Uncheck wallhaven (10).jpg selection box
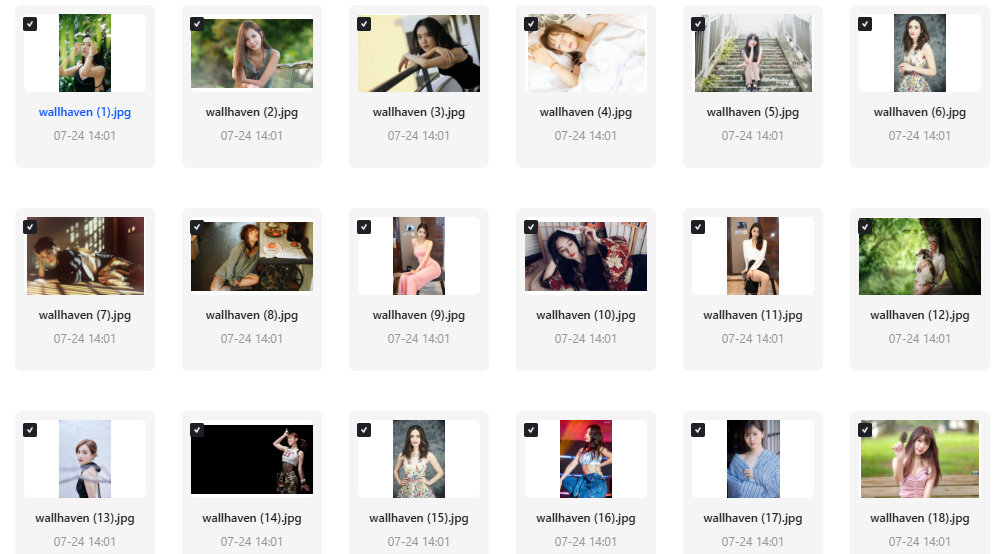Image resolution: width=999 pixels, height=554 pixels. 531,227
